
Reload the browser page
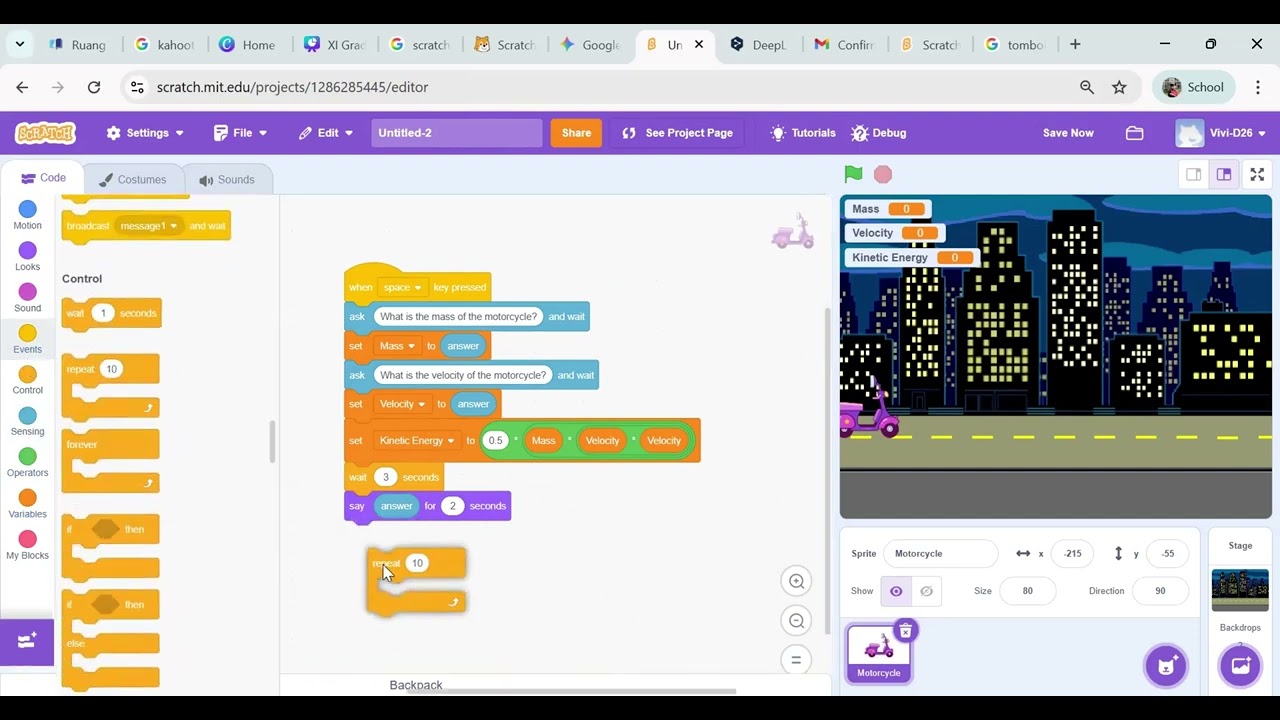[93, 87]
